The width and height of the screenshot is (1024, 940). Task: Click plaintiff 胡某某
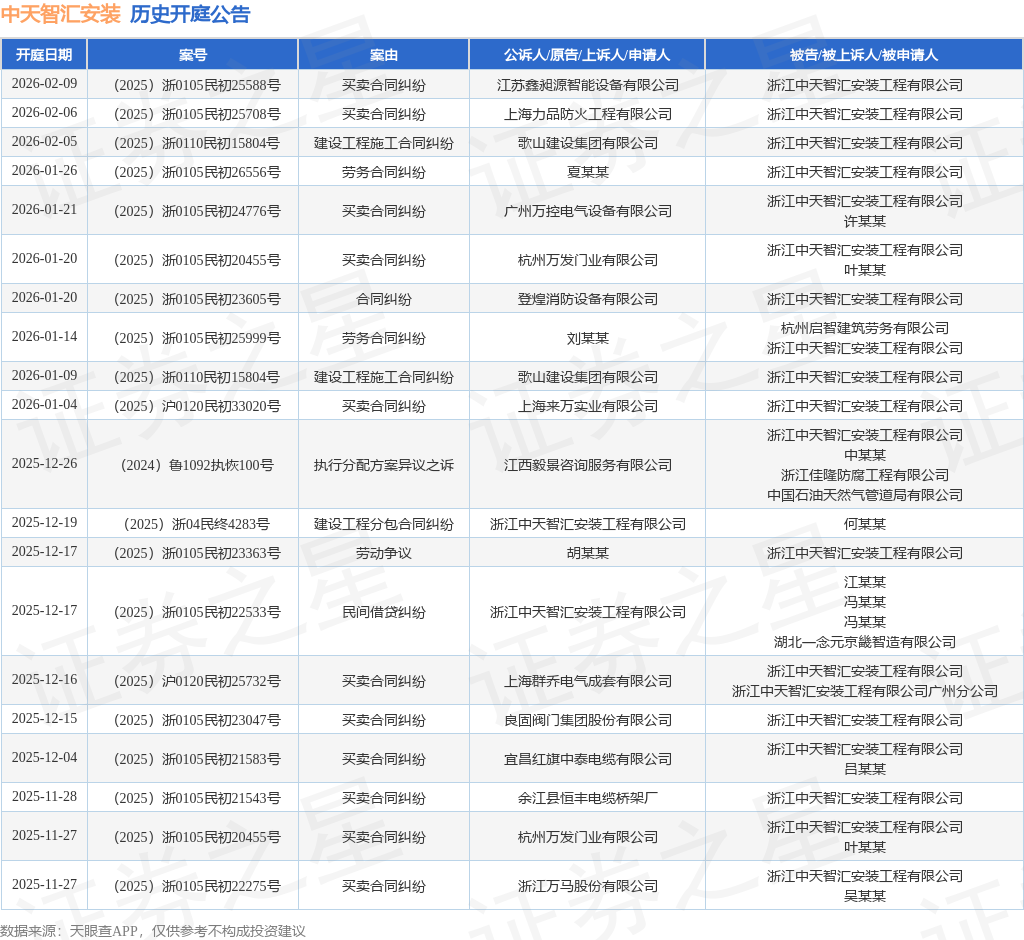(x=588, y=553)
